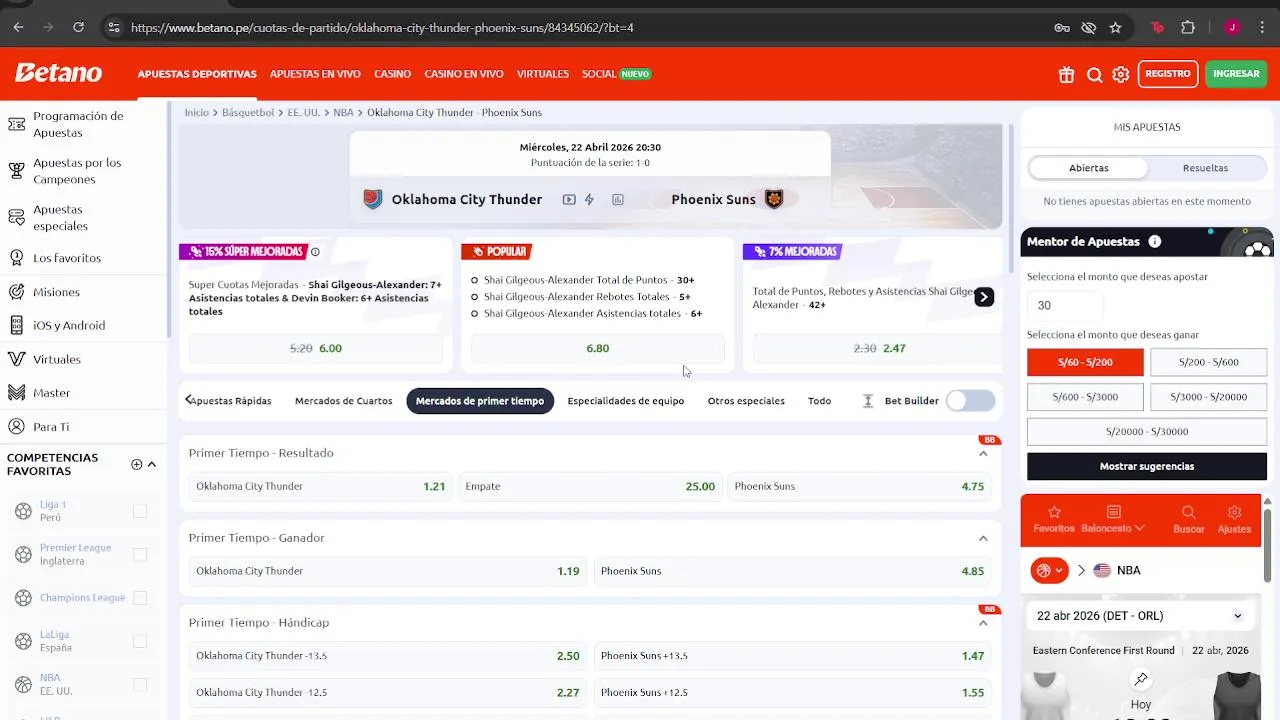Click the Buscar icon in sports widget
Viewport: 1280px width, 720px height.
(1188, 519)
